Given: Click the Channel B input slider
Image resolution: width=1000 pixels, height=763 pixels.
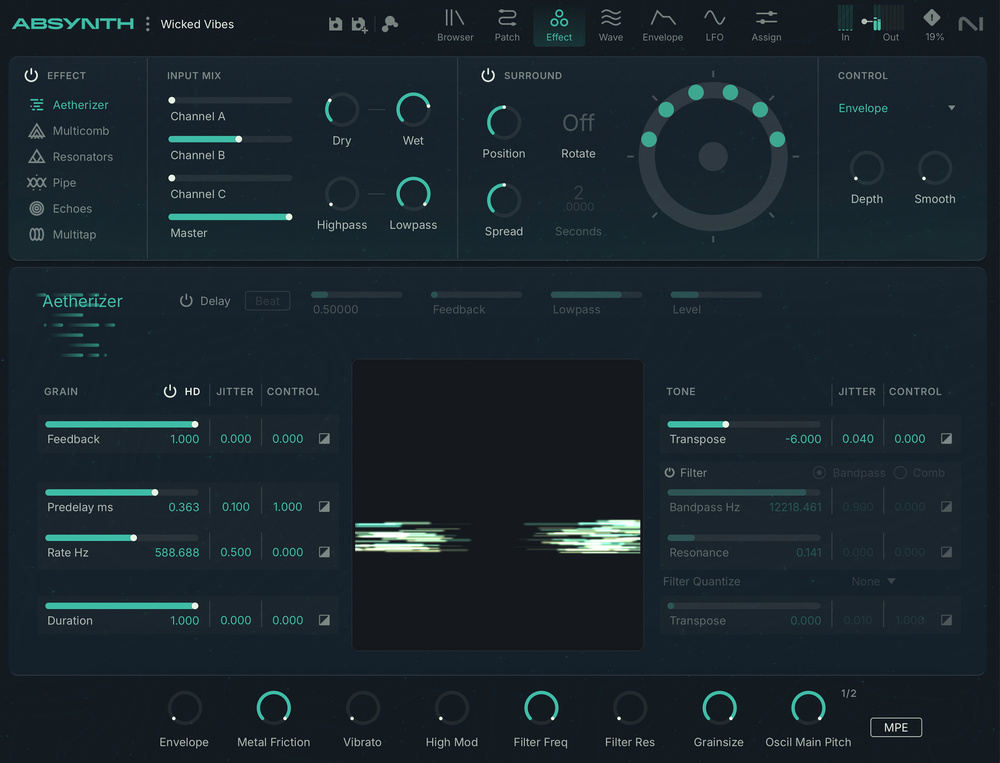Looking at the screenshot, I should point(230,139).
